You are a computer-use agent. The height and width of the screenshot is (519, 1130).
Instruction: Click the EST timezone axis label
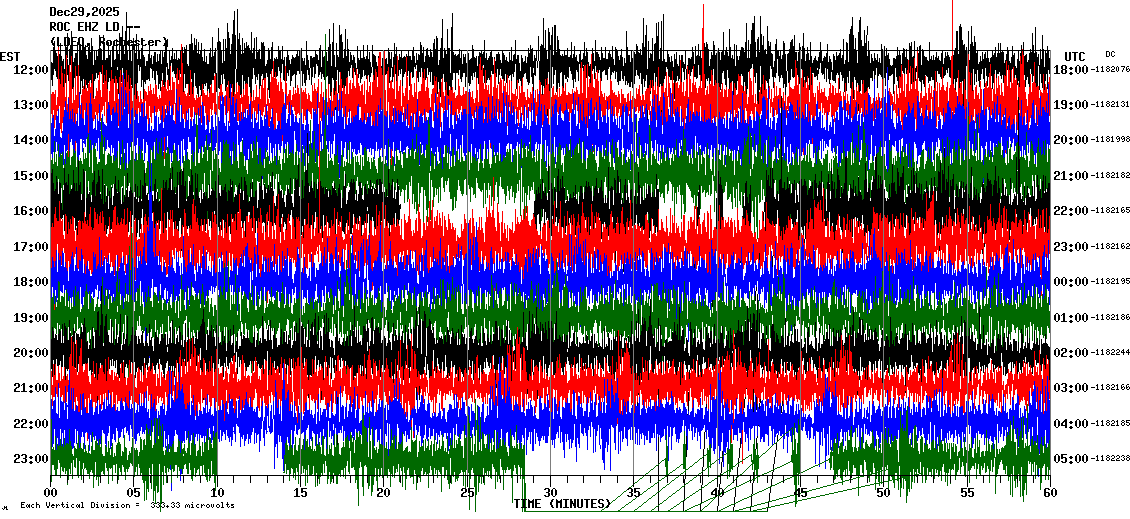(10, 56)
